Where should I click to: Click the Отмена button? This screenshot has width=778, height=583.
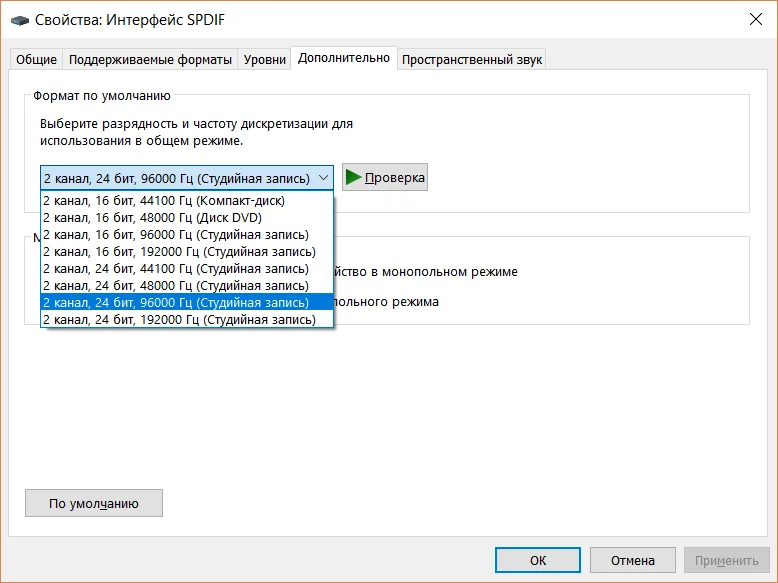[x=633, y=560]
